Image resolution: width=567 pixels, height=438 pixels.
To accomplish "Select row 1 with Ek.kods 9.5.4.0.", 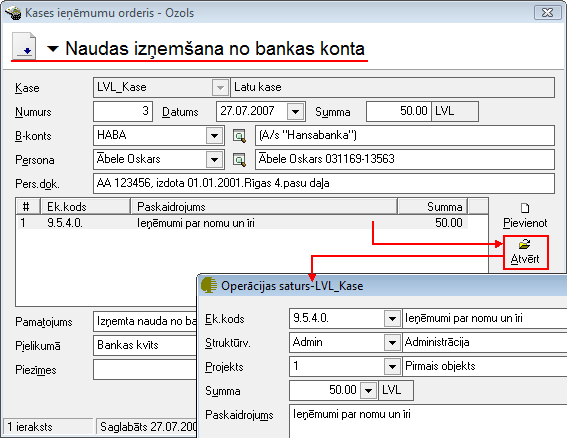I will [x=243, y=223].
